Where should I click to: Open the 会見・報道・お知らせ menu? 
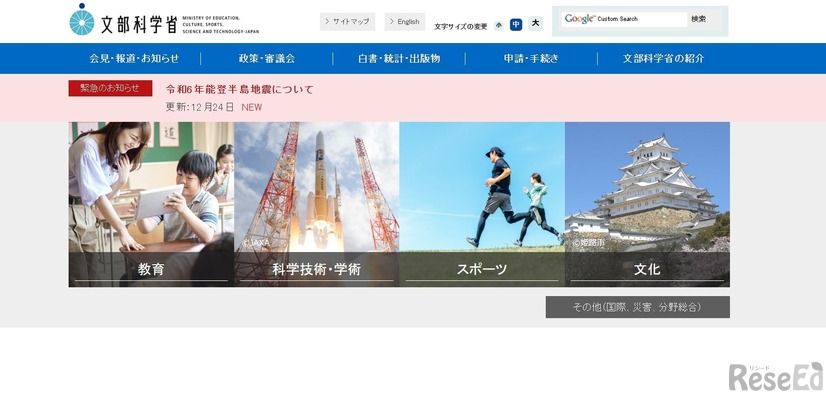pos(134,58)
